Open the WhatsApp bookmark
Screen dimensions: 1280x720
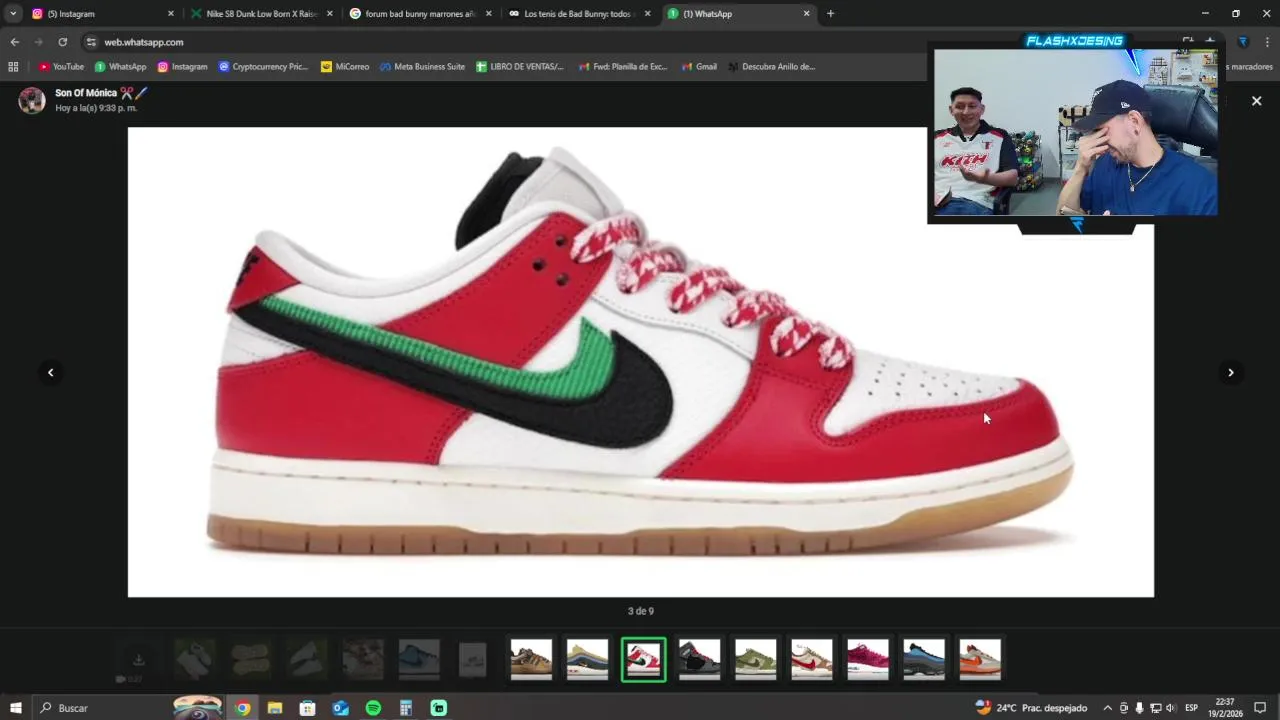pos(120,67)
